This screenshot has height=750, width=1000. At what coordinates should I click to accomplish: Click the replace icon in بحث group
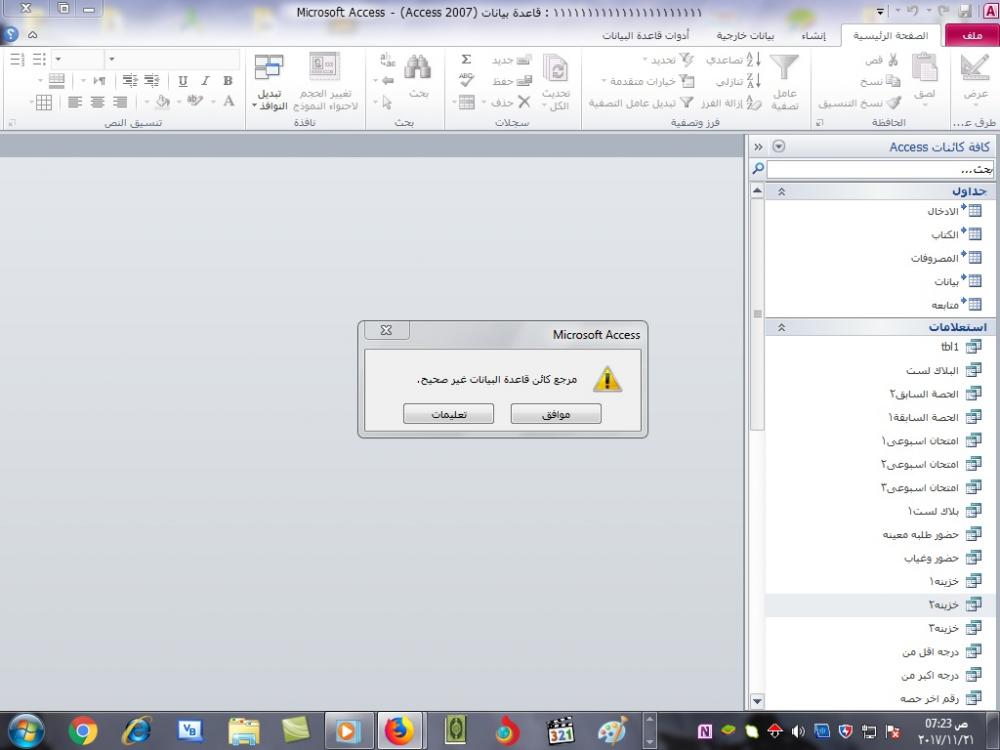[387, 60]
